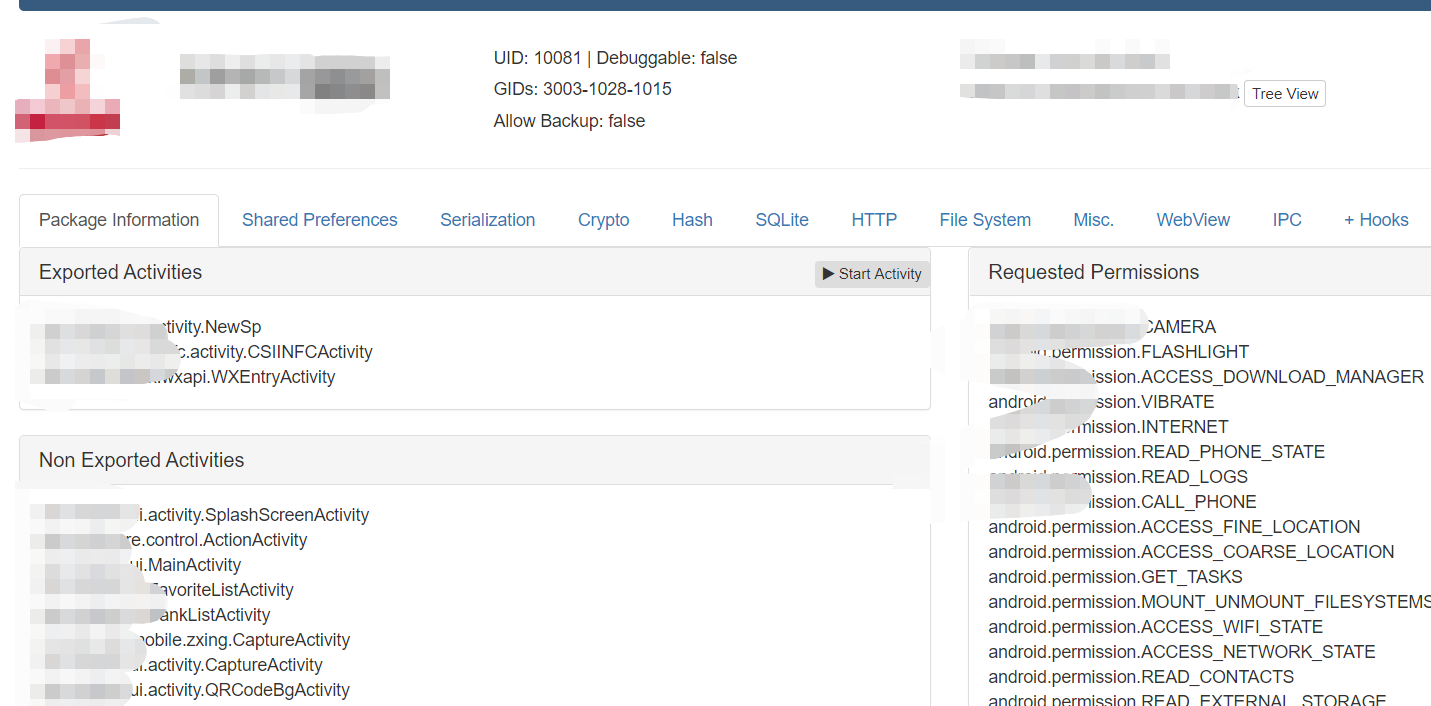Switch to the Shared Preferences tab
The height and width of the screenshot is (706, 1431).
coord(320,220)
